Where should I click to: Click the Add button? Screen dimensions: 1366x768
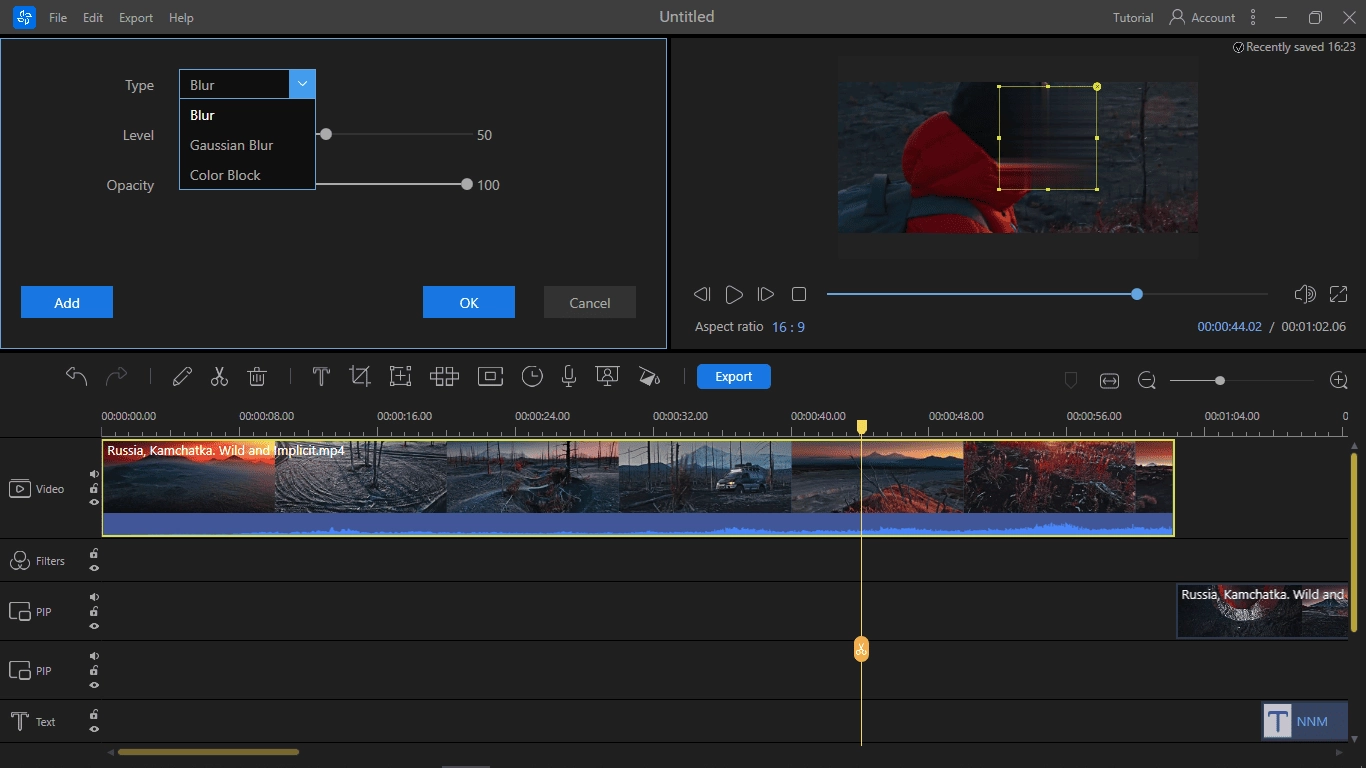[67, 302]
